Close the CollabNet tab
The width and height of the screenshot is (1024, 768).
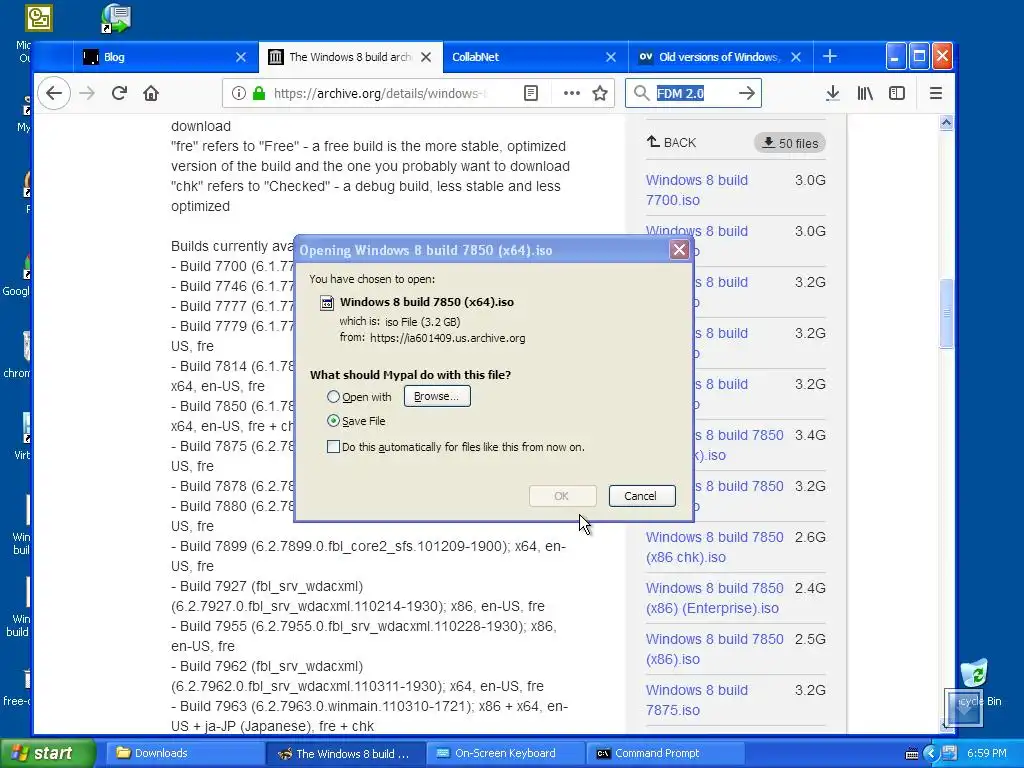(x=611, y=57)
